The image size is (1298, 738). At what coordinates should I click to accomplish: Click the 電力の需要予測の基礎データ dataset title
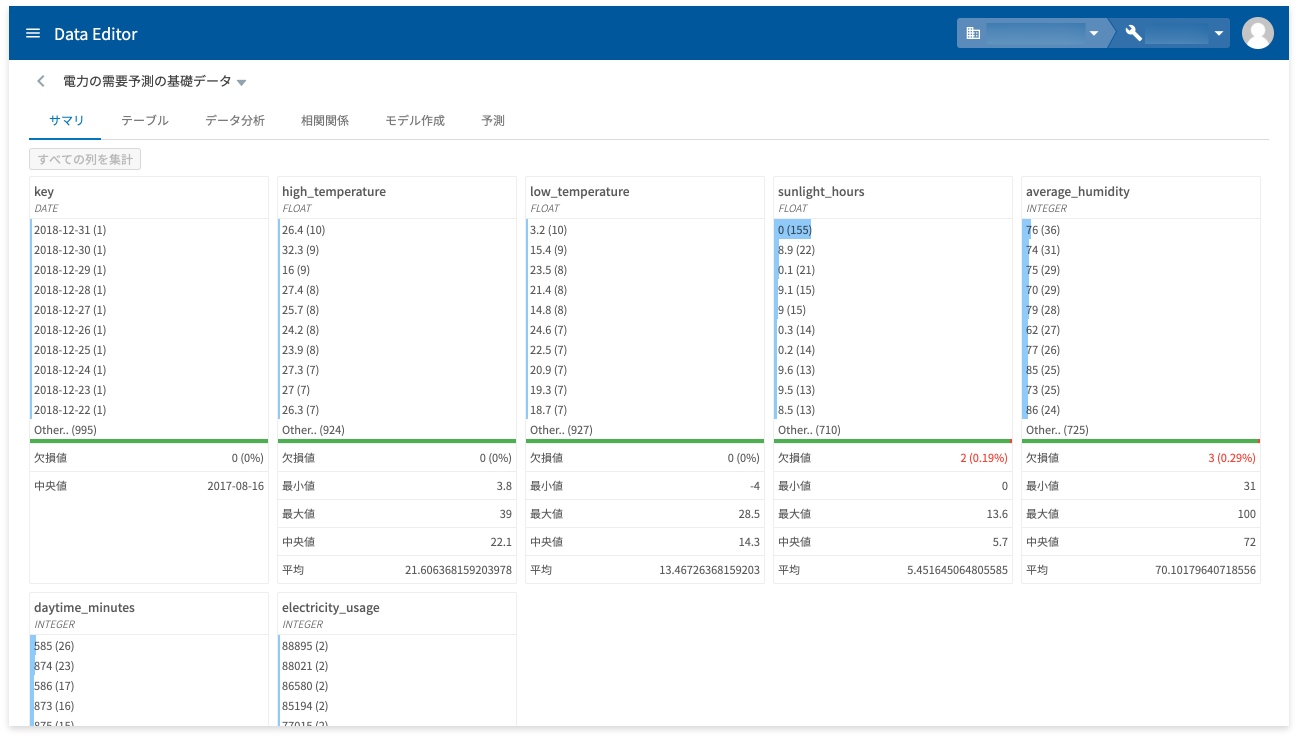(x=147, y=81)
